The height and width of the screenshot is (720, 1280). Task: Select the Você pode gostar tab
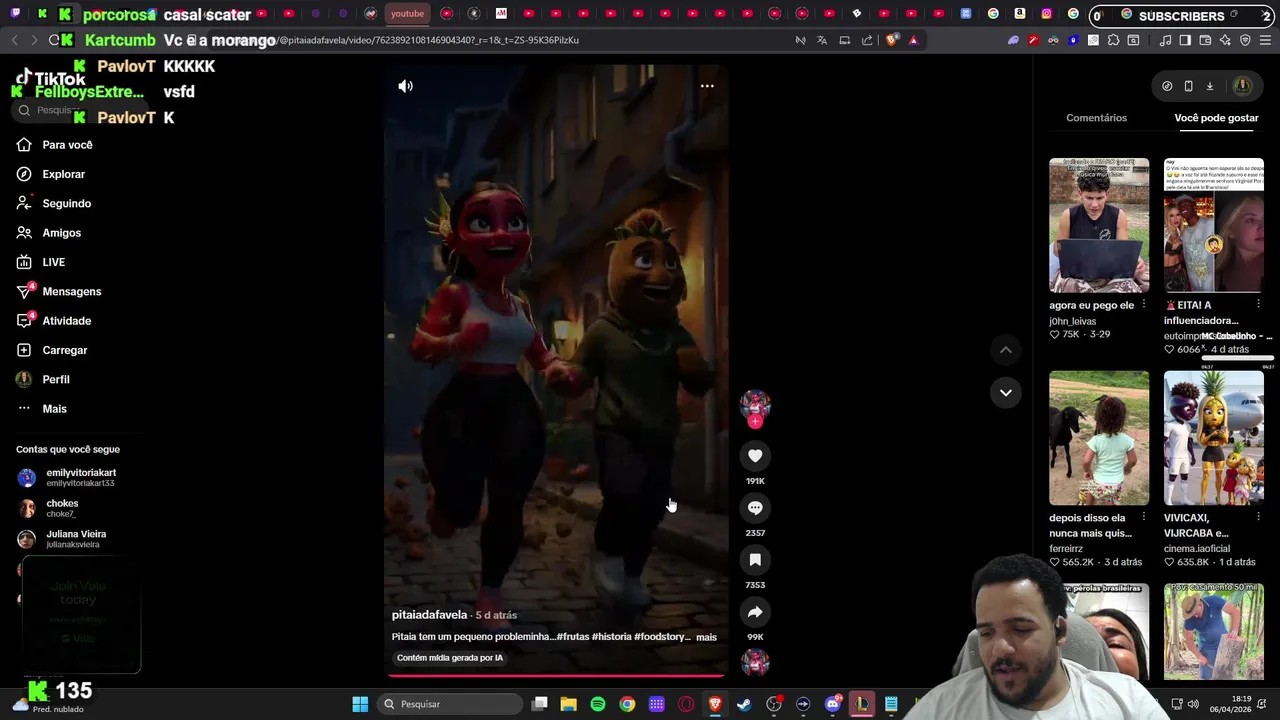[x=1216, y=118]
